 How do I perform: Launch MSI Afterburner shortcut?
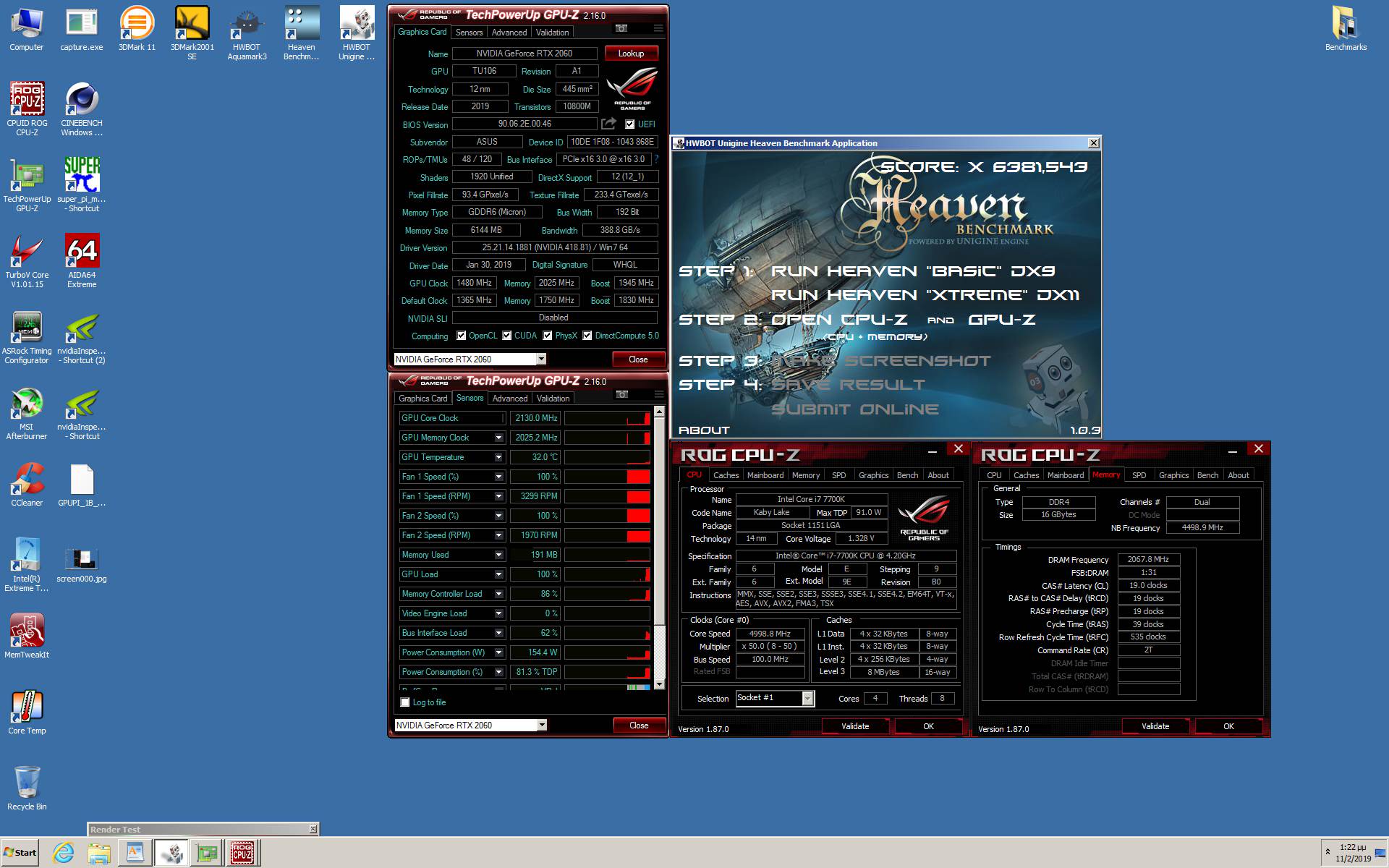pos(27,413)
